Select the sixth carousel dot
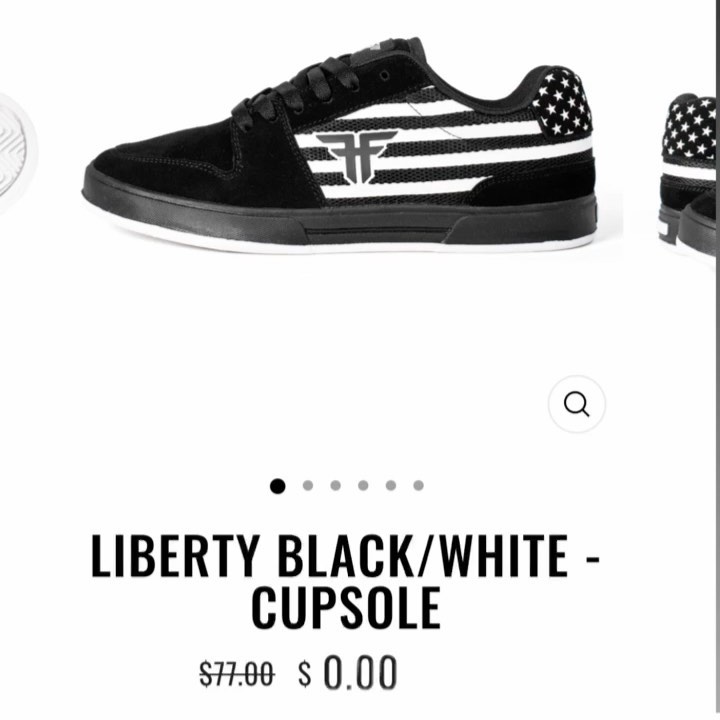 point(418,485)
